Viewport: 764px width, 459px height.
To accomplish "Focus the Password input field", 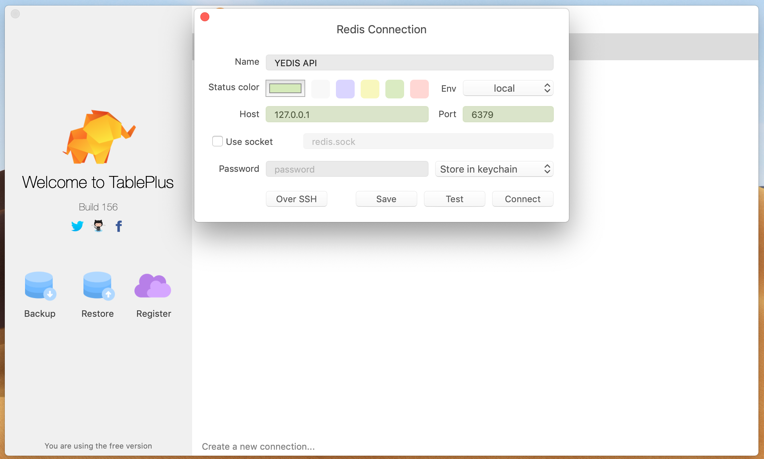I will tap(347, 169).
